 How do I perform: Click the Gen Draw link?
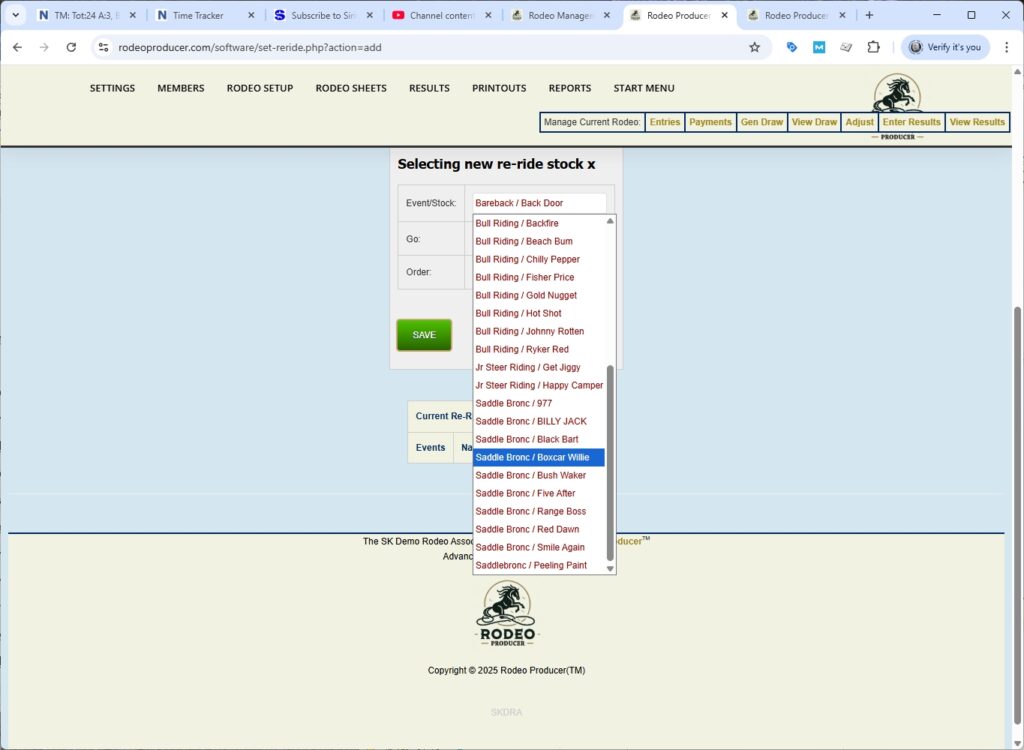[761, 122]
